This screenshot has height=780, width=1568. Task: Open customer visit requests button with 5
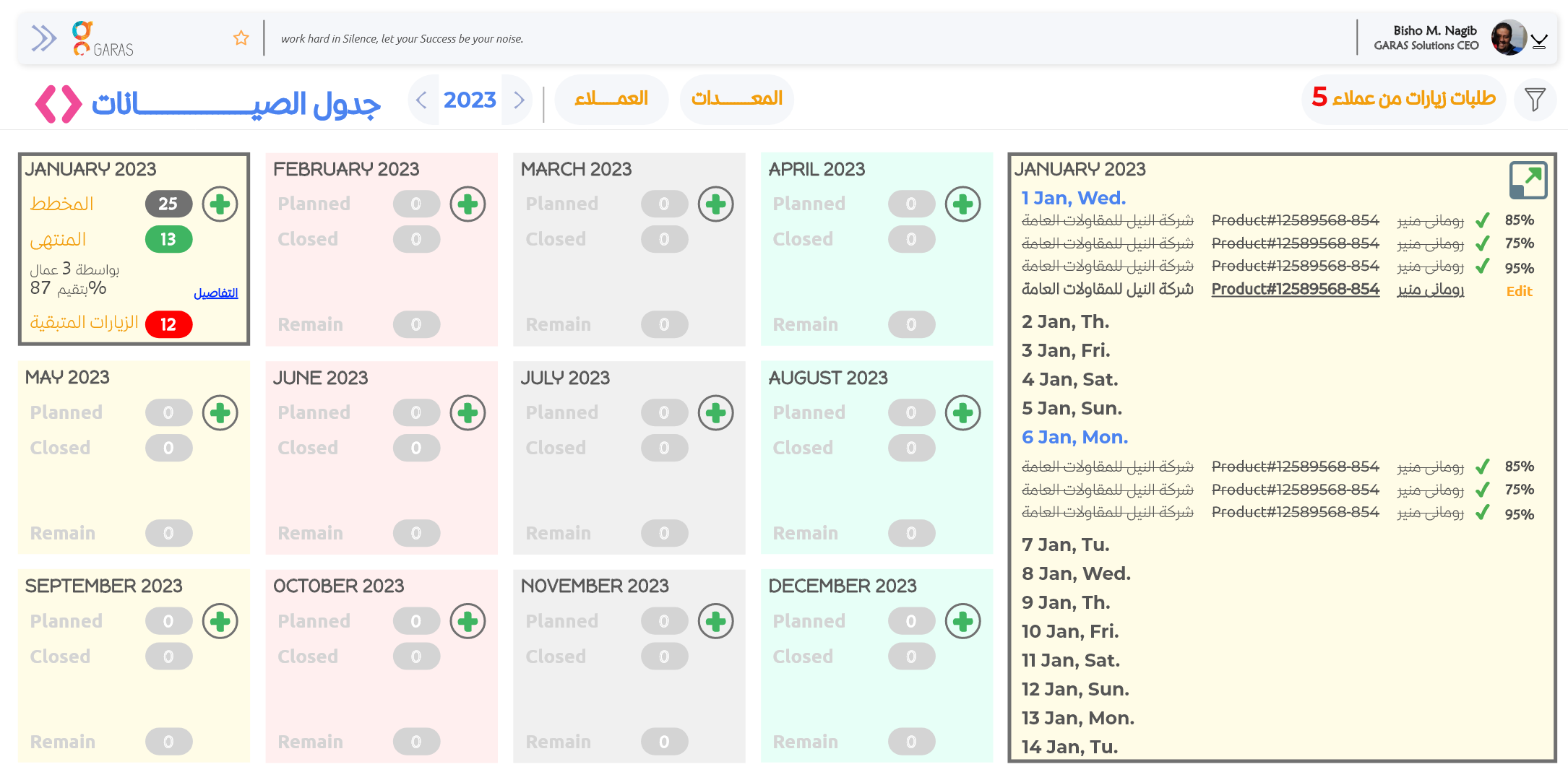pos(1403,99)
